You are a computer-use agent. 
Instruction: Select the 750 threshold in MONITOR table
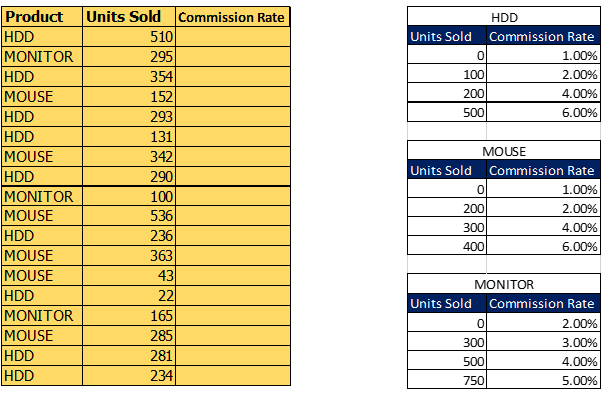click(447, 380)
